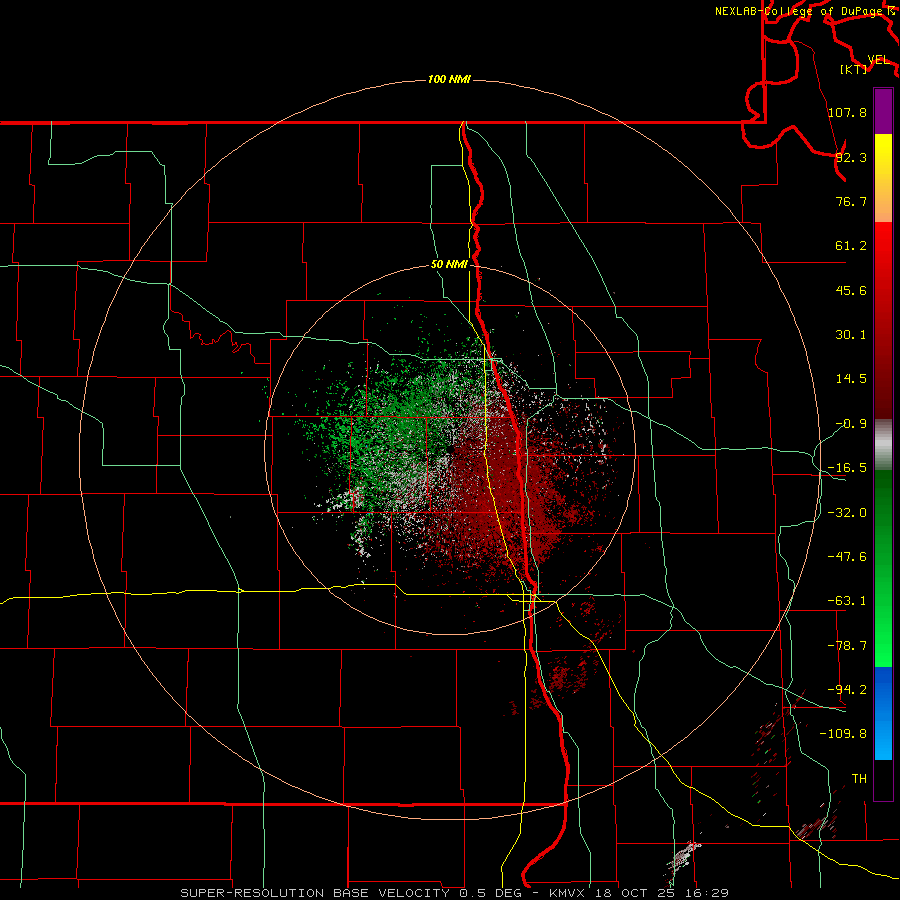900x900 pixels.
Task: Select the 14.5 scale value
Action: pyautogui.click(x=851, y=379)
